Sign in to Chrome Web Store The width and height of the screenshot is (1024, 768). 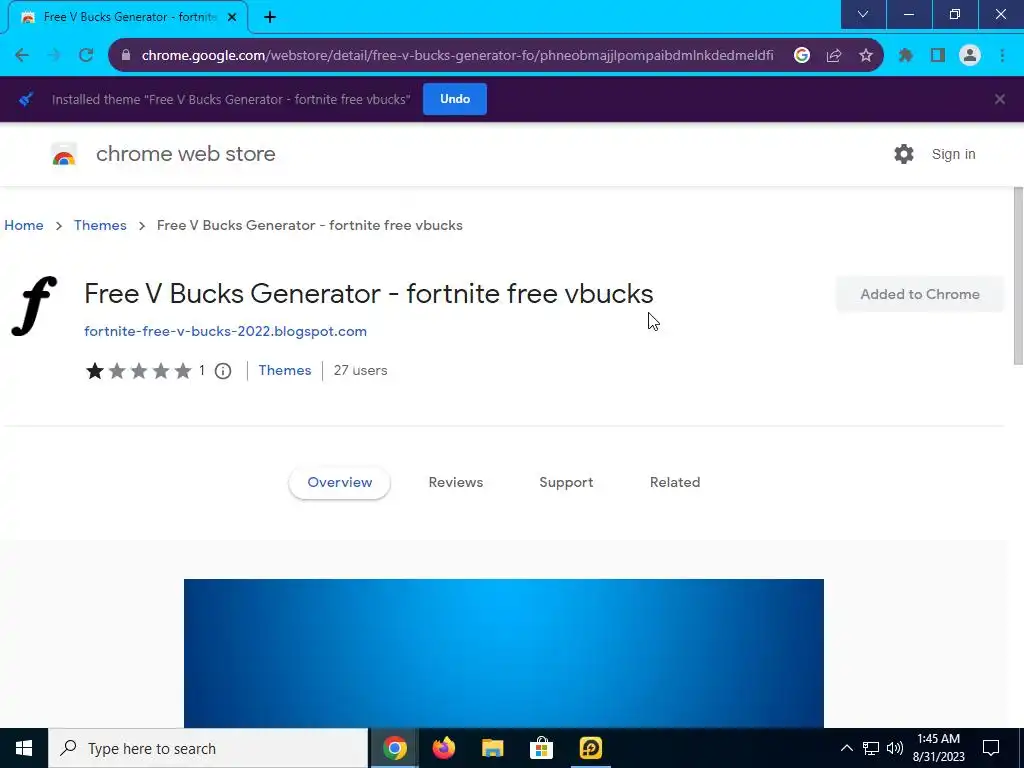point(953,154)
